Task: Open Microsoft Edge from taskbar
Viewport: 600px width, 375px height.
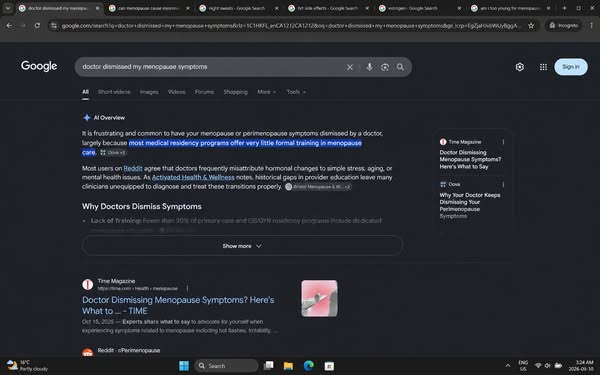Action: (x=308, y=366)
